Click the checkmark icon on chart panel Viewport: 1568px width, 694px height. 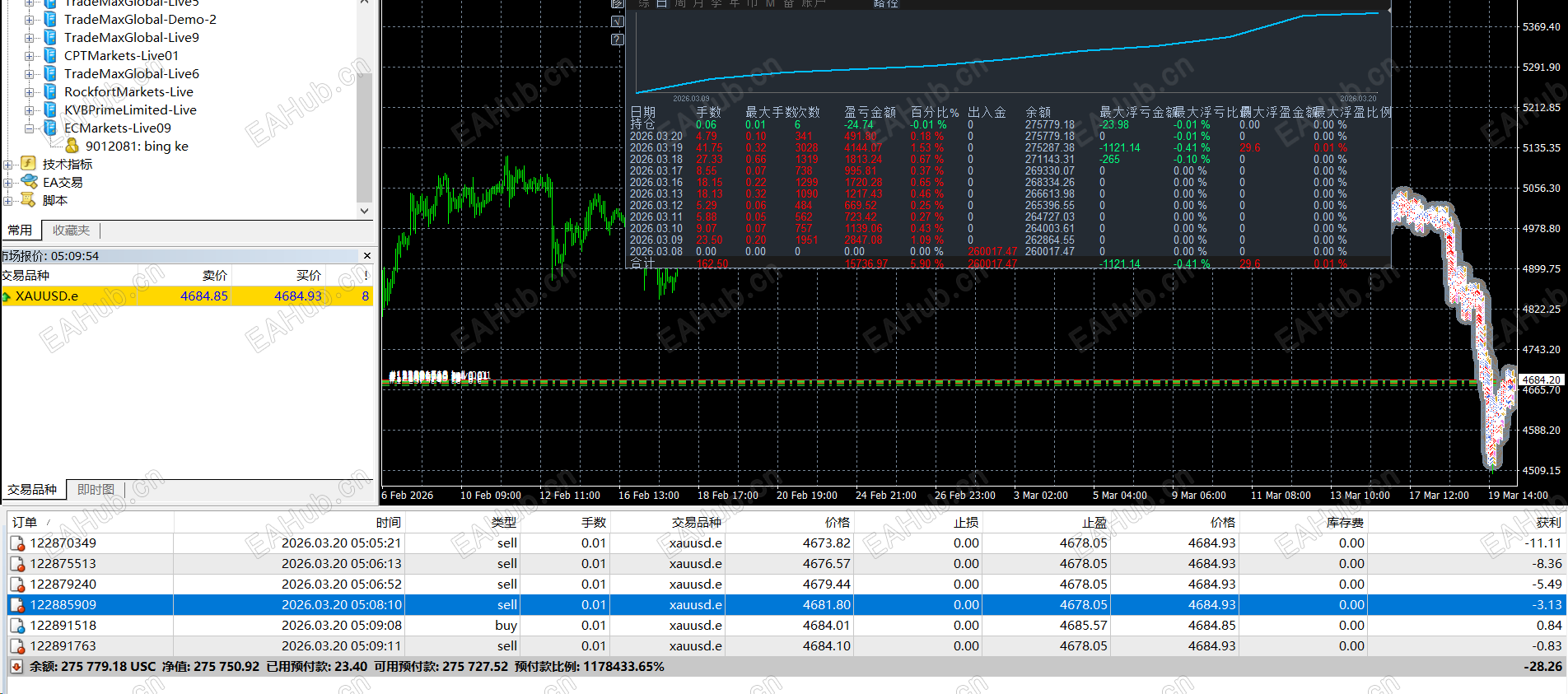[618, 21]
